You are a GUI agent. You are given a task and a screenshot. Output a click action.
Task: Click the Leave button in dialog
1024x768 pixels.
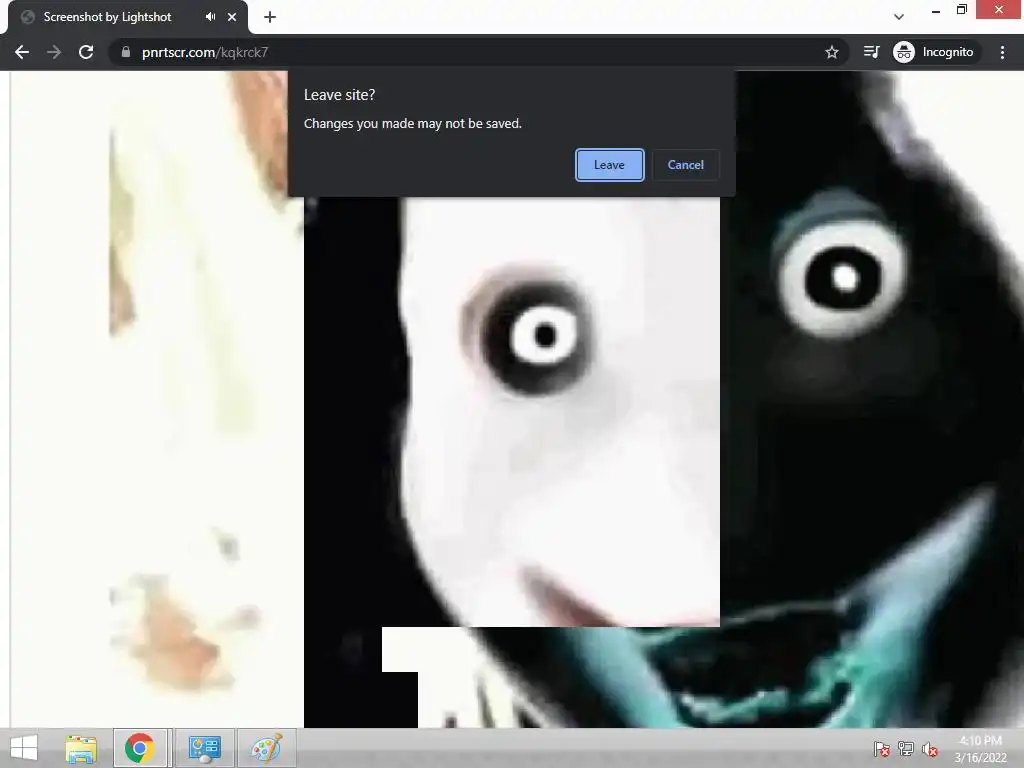point(609,165)
